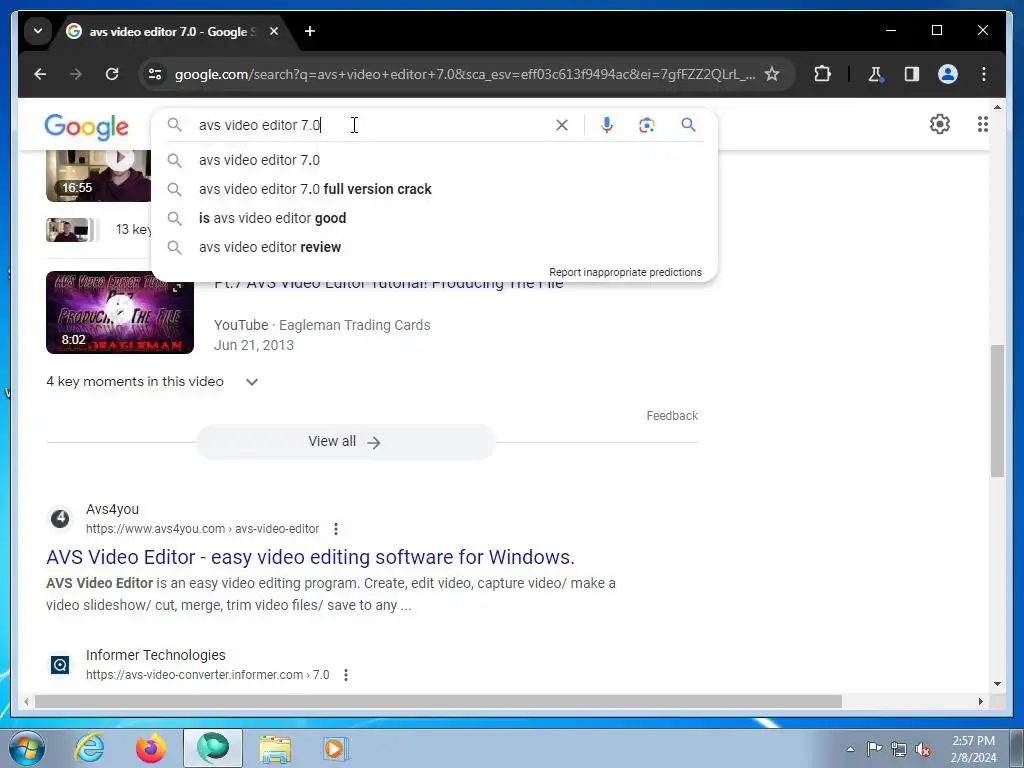Viewport: 1024px width, 768px height.
Task: Click Report inappropriate predictions
Action: pos(625,272)
